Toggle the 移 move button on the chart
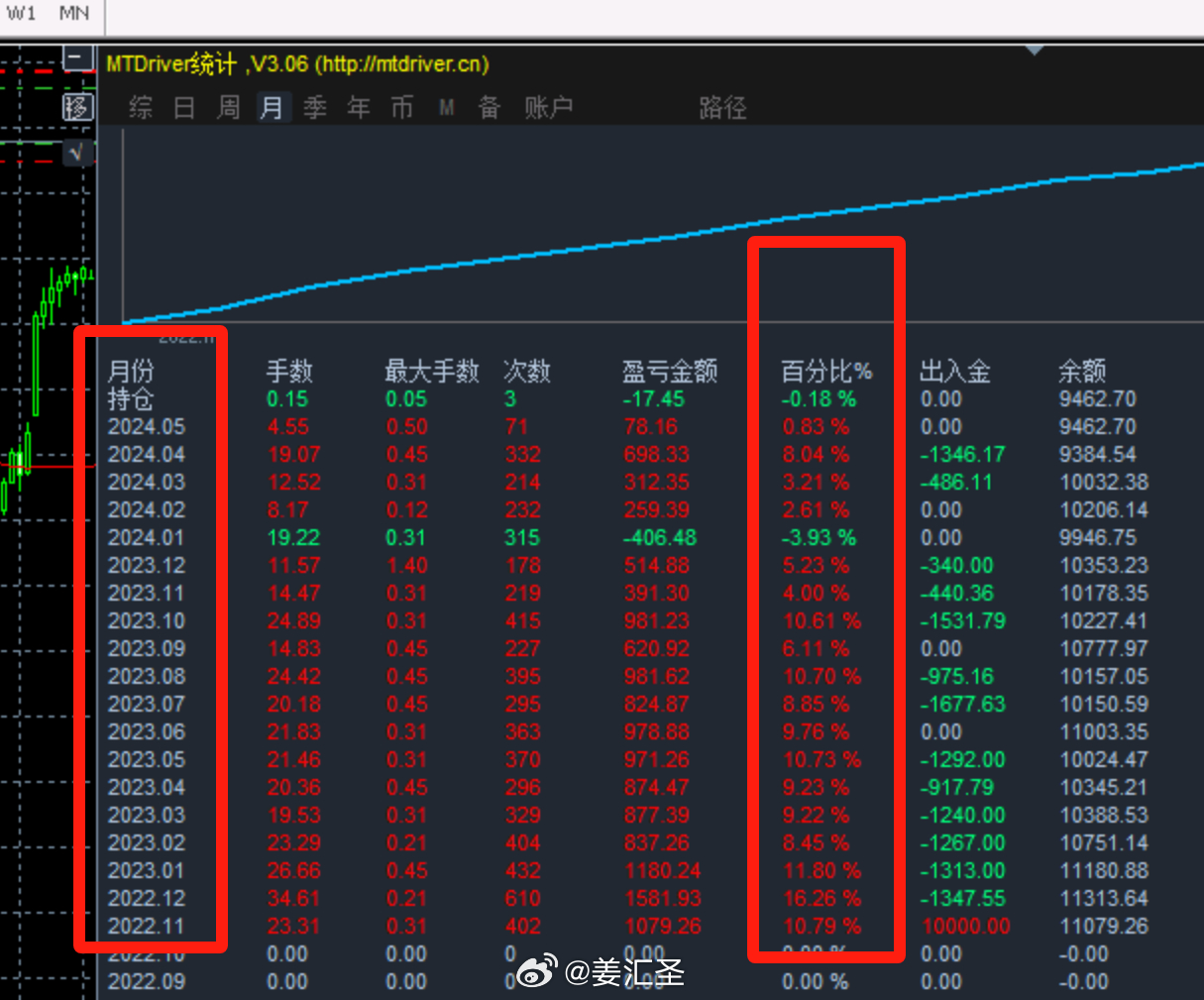Screen dimensions: 1204x1000 [77, 108]
